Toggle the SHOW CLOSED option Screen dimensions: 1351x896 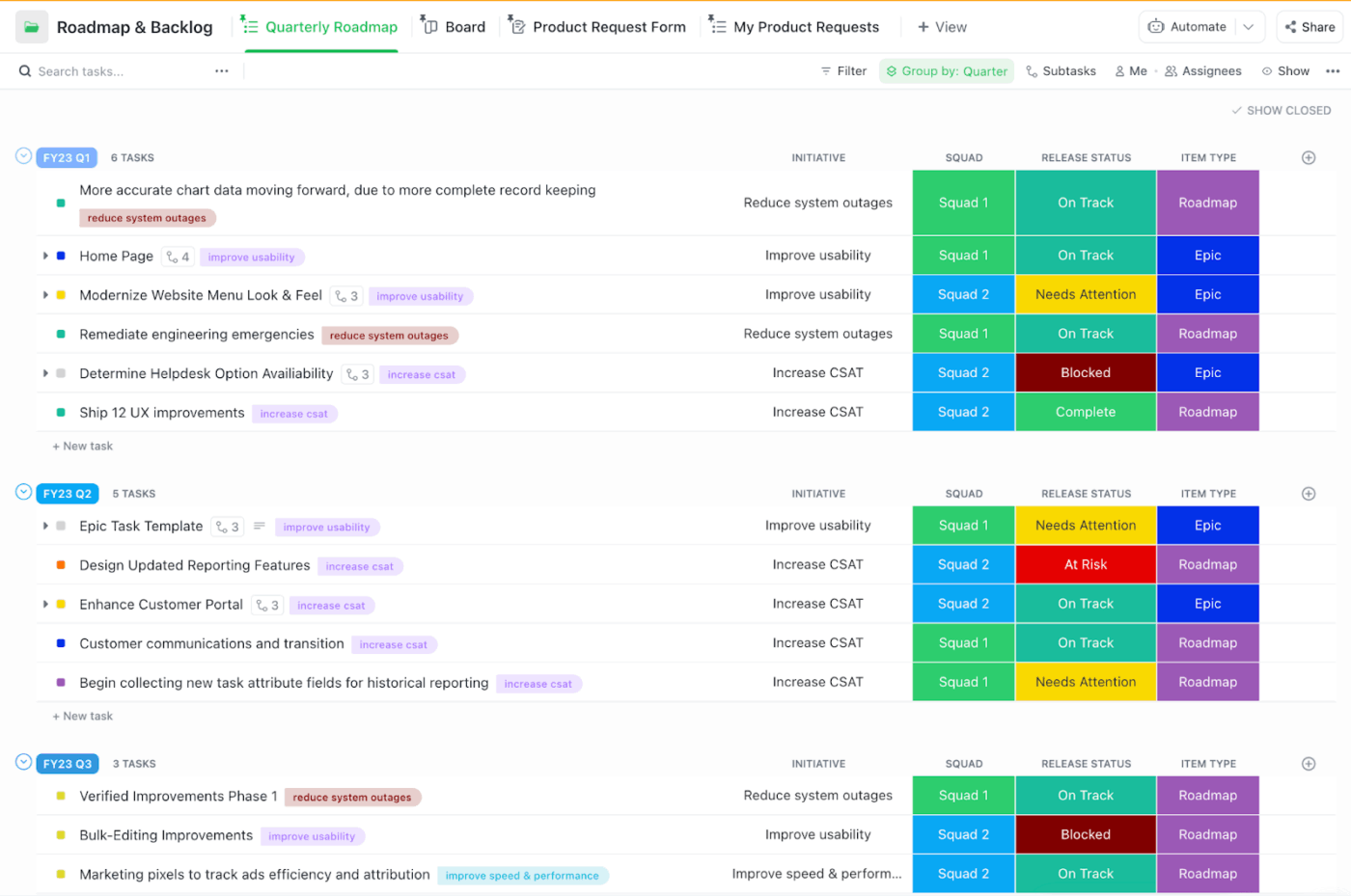[1282, 110]
